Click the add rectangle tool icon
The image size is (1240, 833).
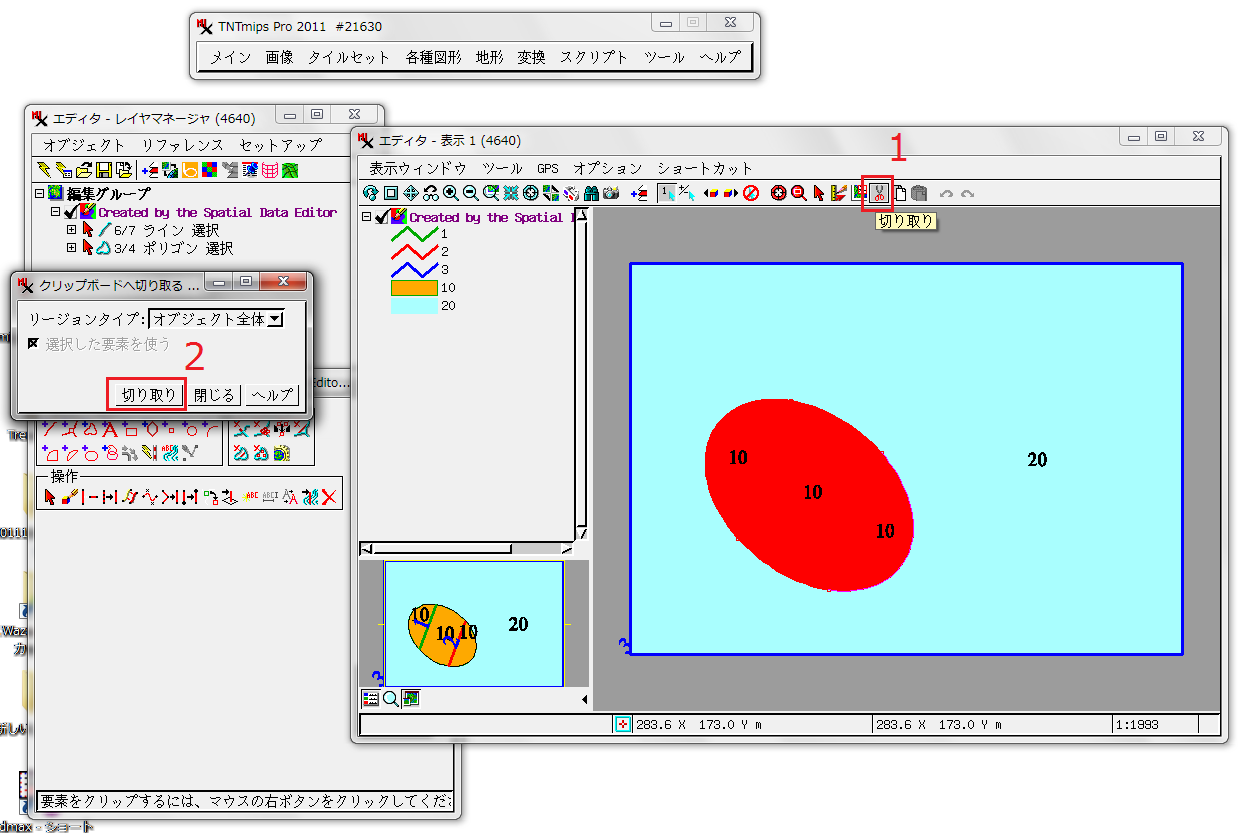131,430
